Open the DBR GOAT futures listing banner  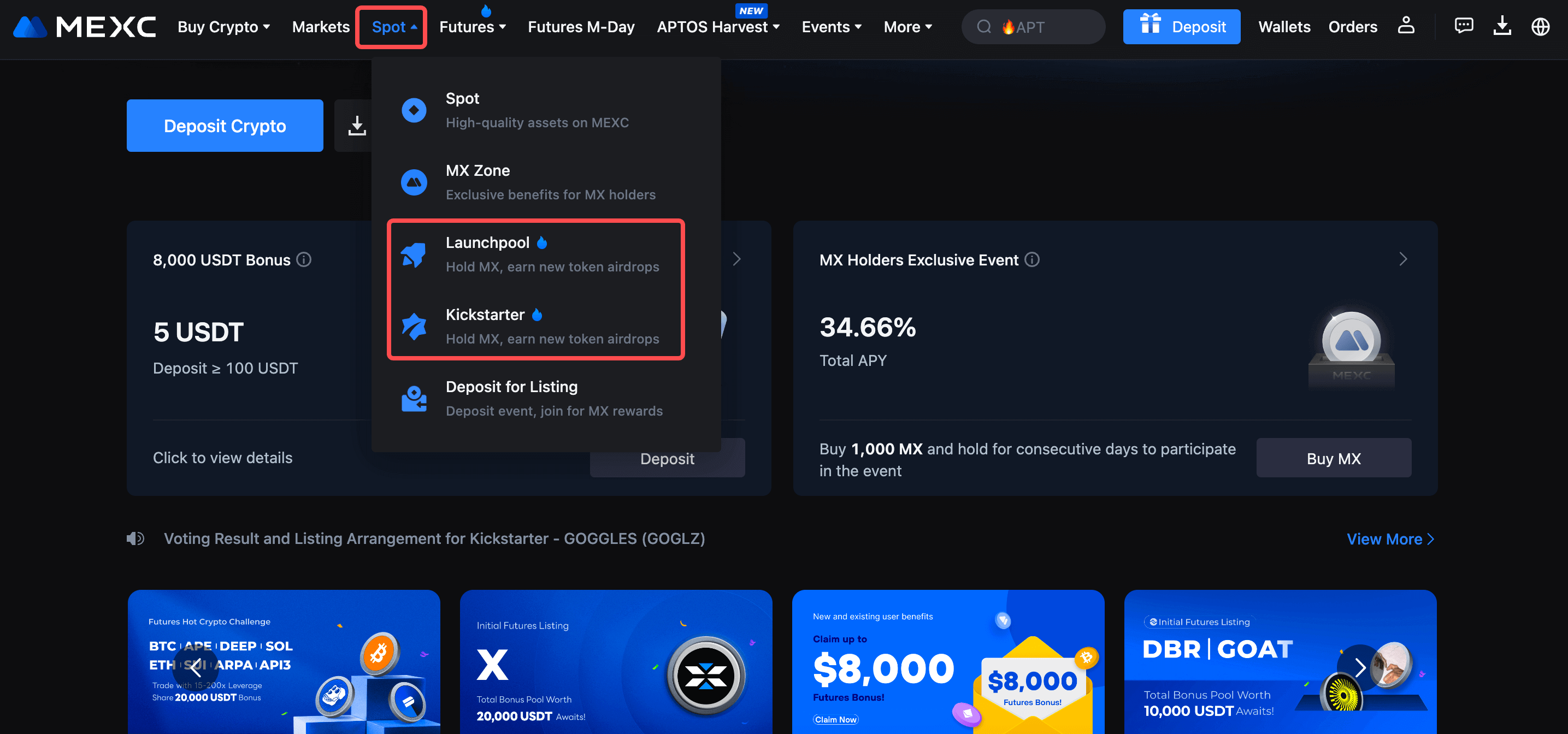(x=1280, y=662)
